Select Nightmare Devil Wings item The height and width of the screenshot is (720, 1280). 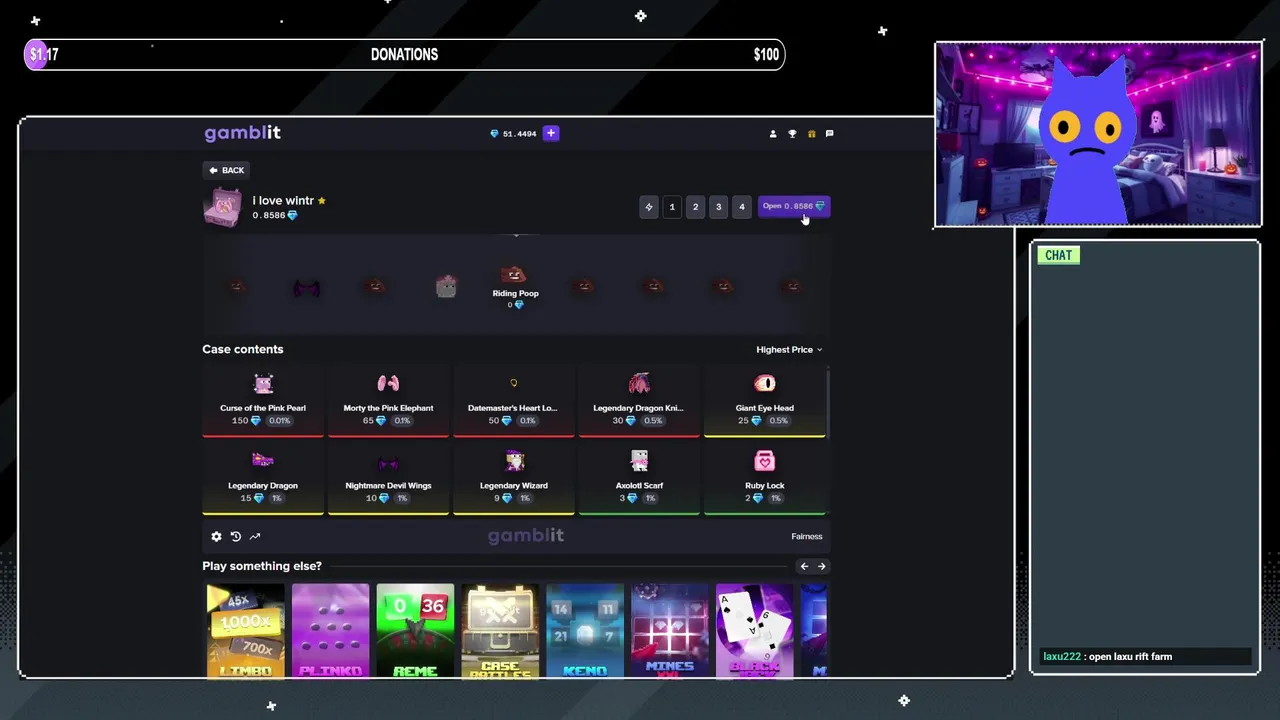(388, 478)
